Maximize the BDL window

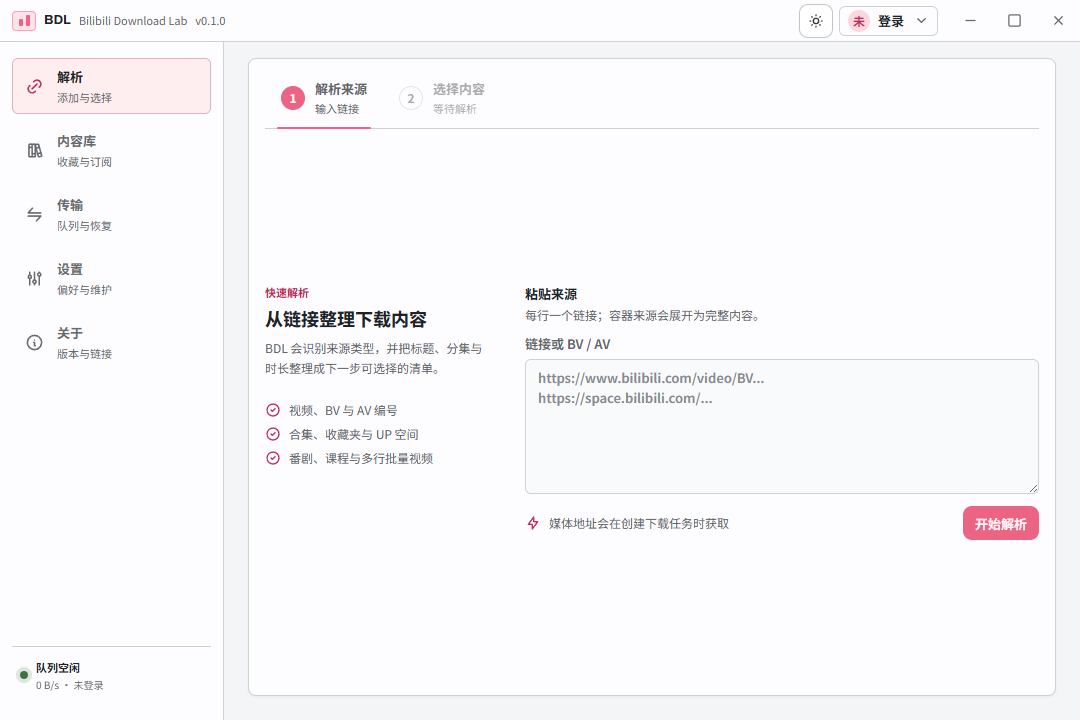tap(1015, 21)
